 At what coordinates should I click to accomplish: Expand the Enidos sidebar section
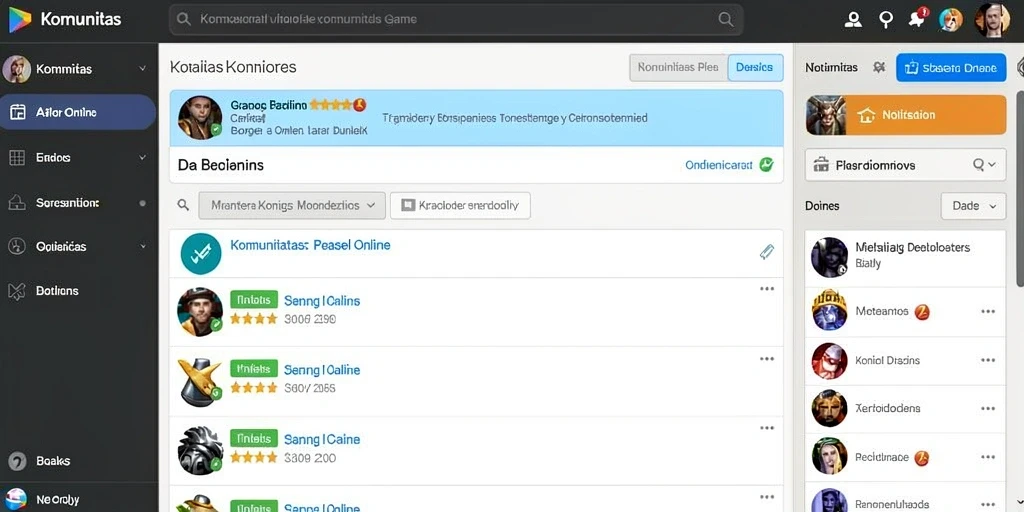click(78, 157)
